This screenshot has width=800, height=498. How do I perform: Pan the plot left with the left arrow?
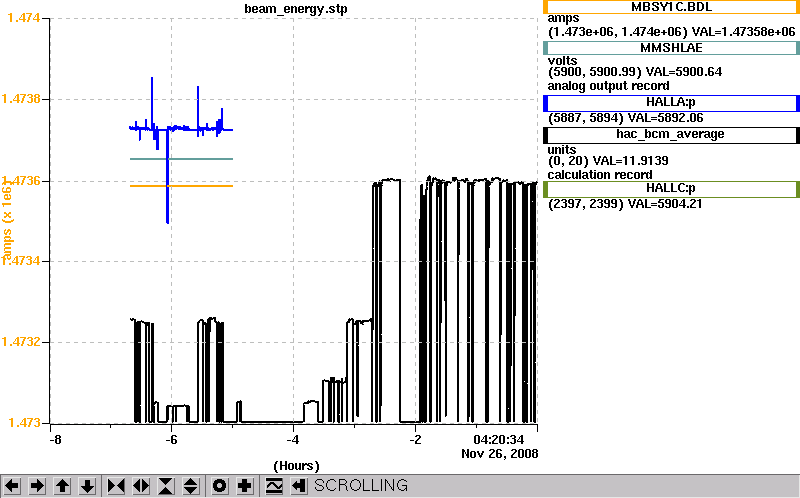tap(12, 486)
